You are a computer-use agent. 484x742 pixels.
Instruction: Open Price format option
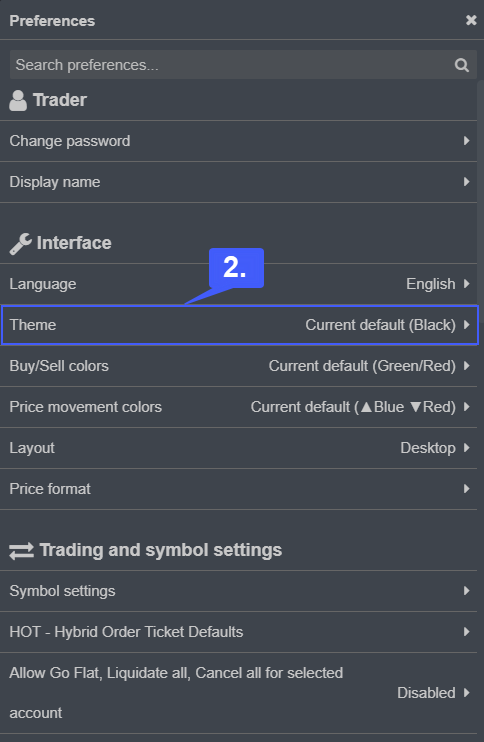coord(238,489)
